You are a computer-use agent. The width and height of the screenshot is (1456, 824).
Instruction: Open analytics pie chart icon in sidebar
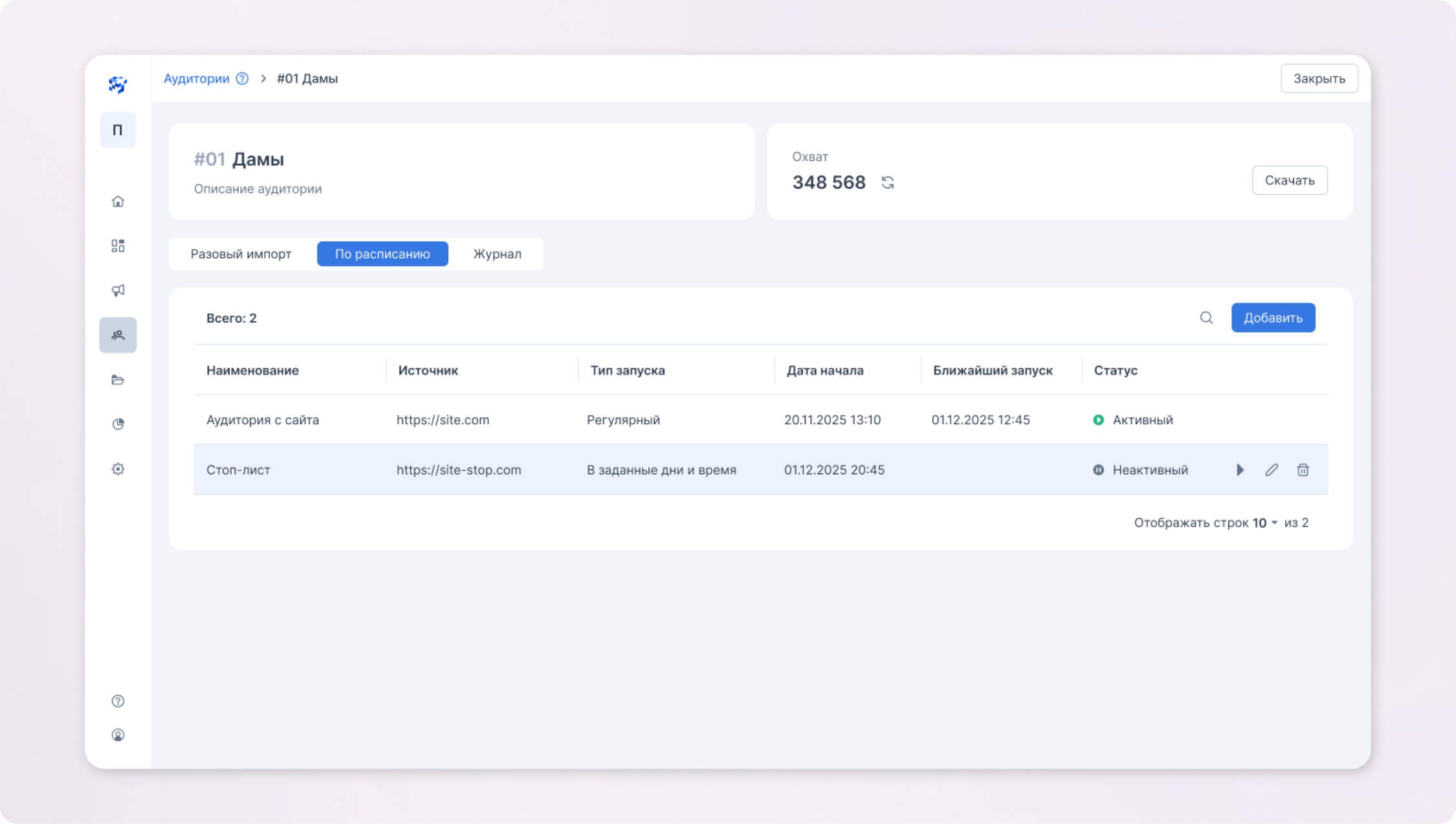click(x=118, y=424)
